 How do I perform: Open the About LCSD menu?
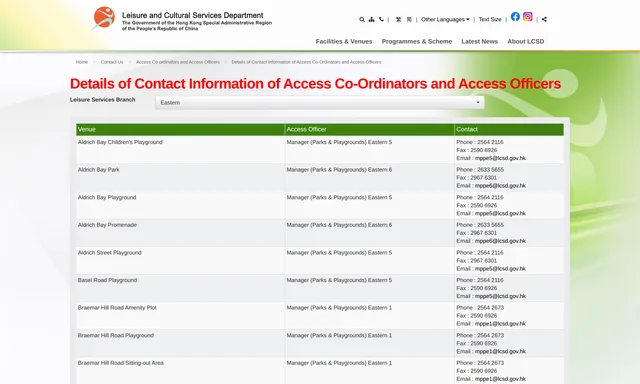[x=526, y=41]
